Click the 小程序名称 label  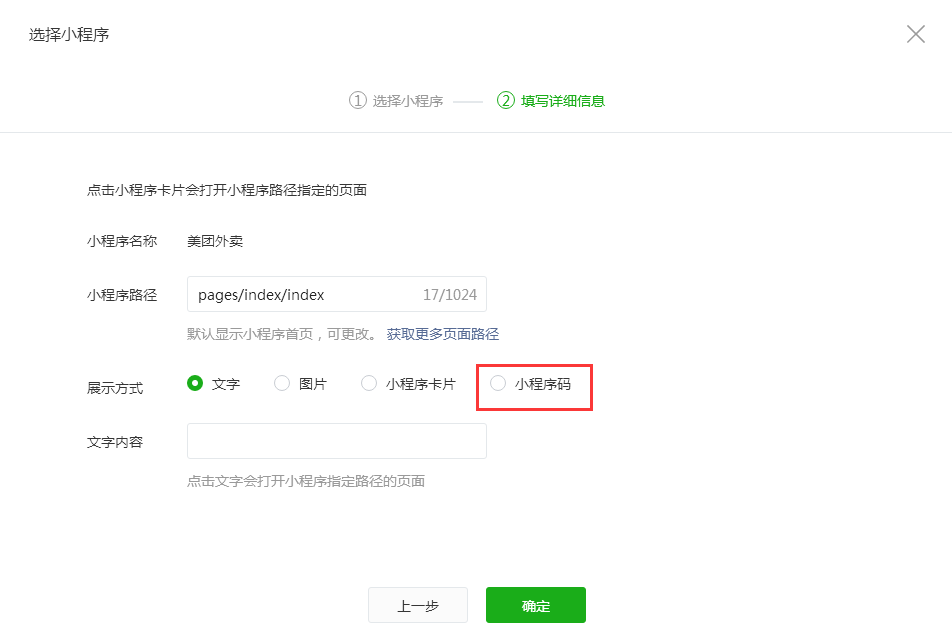tap(121, 242)
